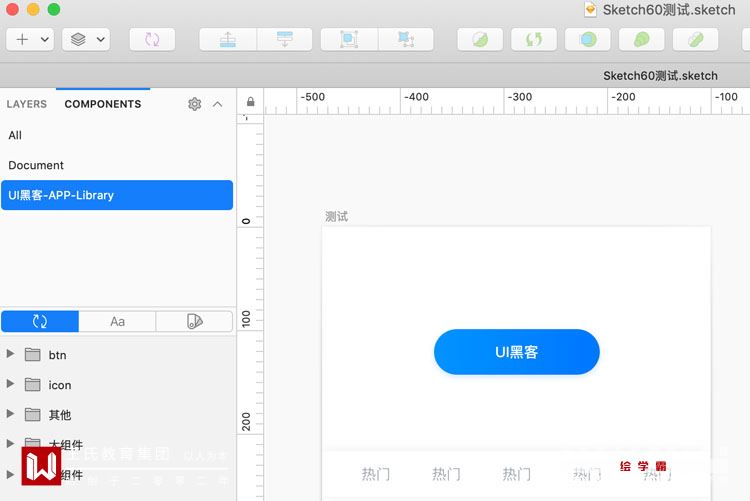Open the Insert dropdown arrow beside plus
This screenshot has width=750, height=501.
[x=44, y=39]
